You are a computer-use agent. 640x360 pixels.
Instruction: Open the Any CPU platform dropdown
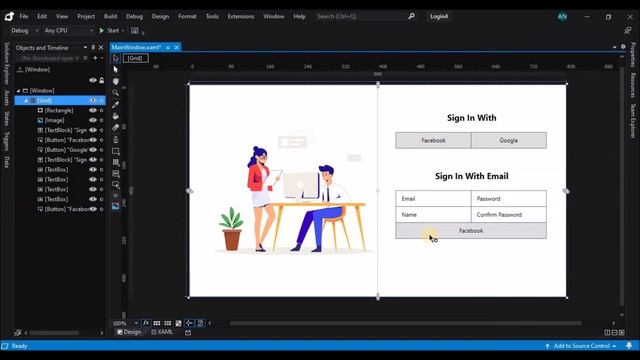(91, 31)
